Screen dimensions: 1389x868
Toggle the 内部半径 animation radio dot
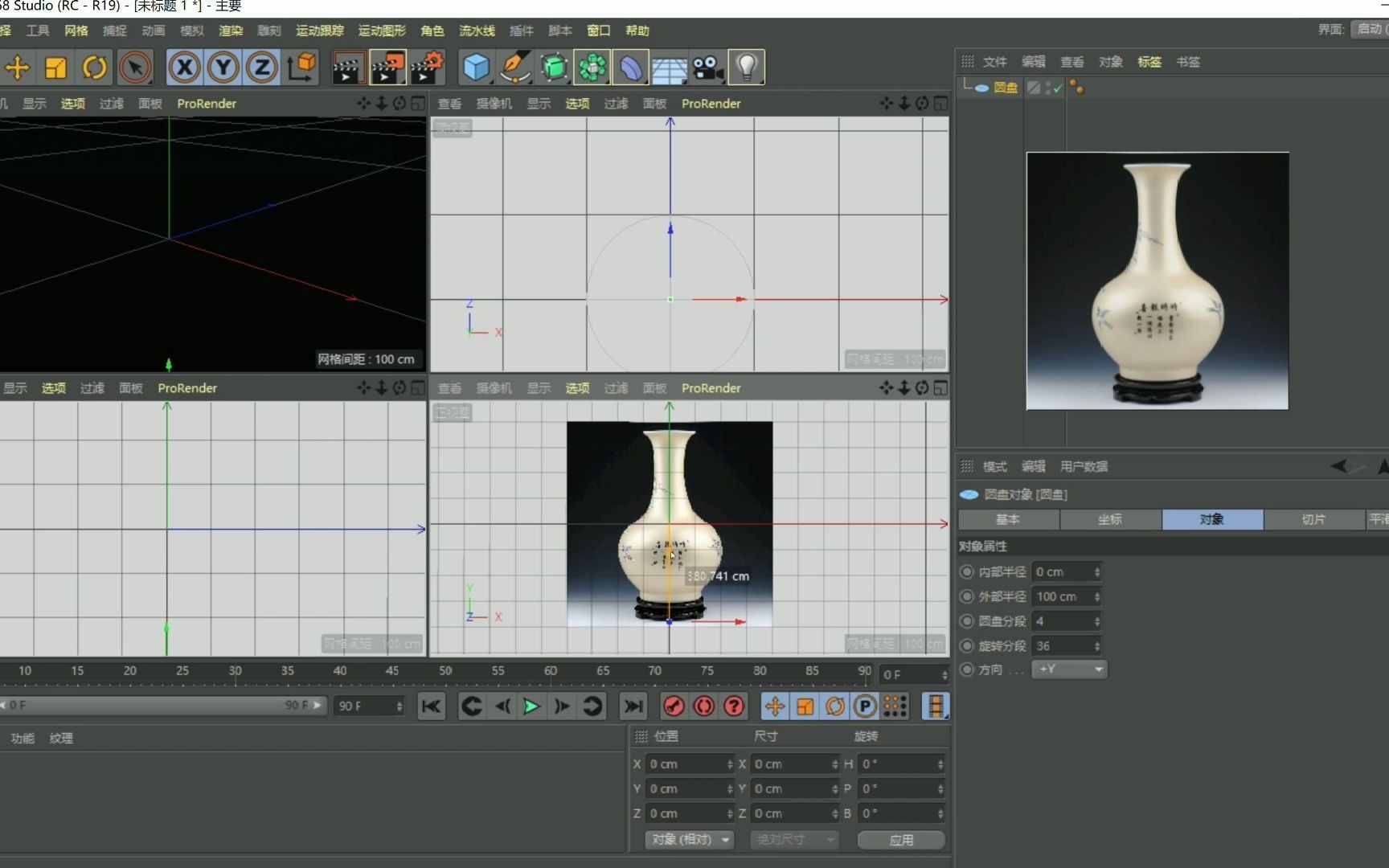967,572
